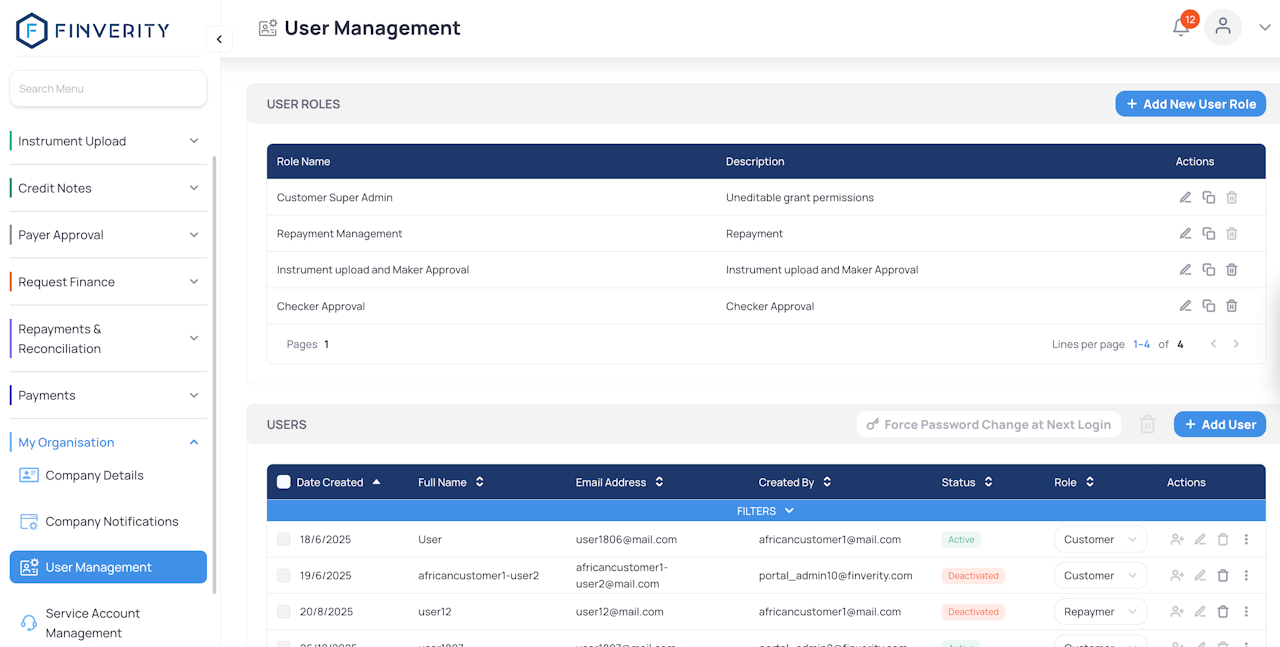The width and height of the screenshot is (1280, 647).
Task: Check the box for user created 18/6/2025
Action: coord(284,540)
